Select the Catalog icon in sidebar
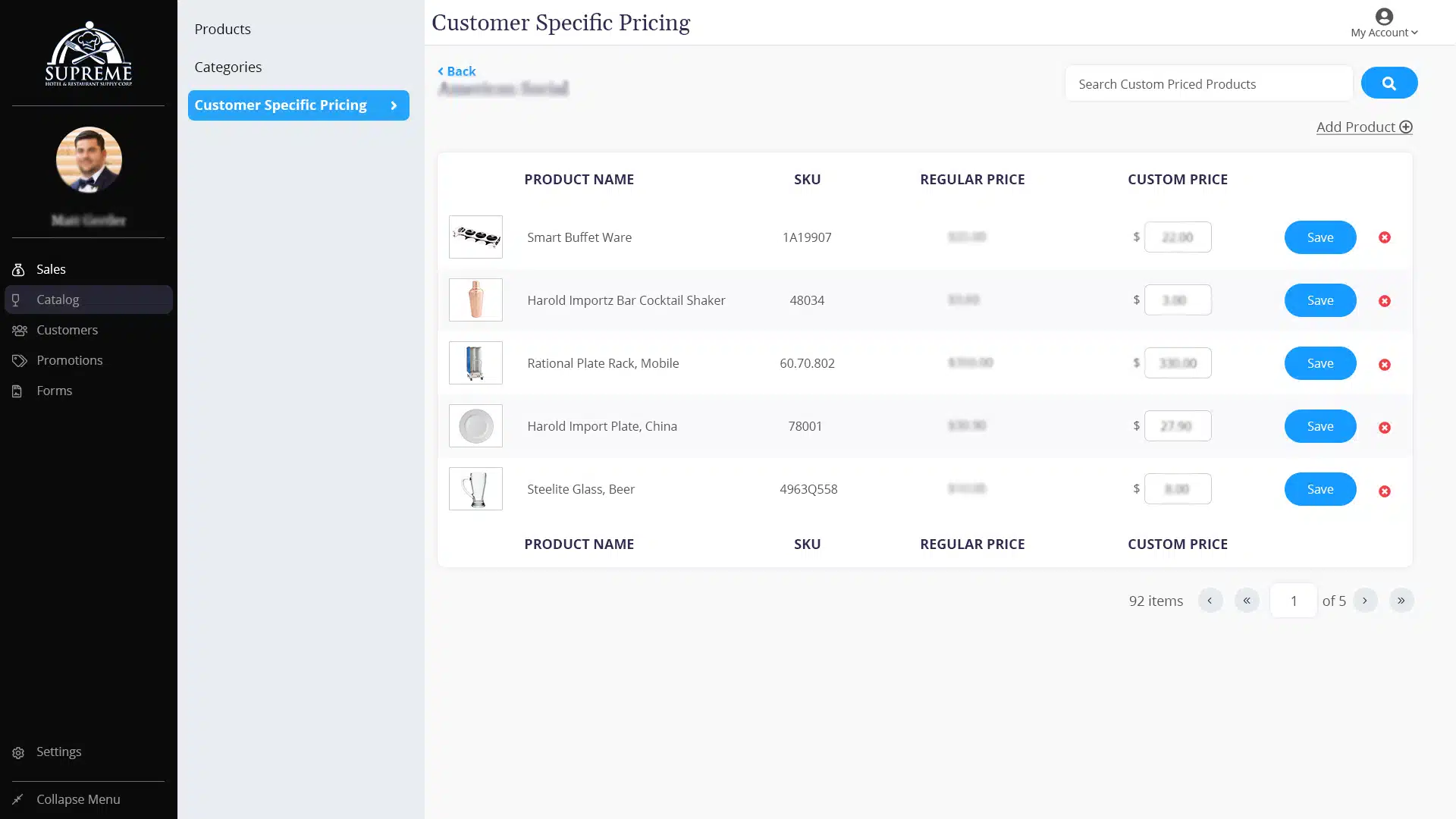 click(17, 300)
